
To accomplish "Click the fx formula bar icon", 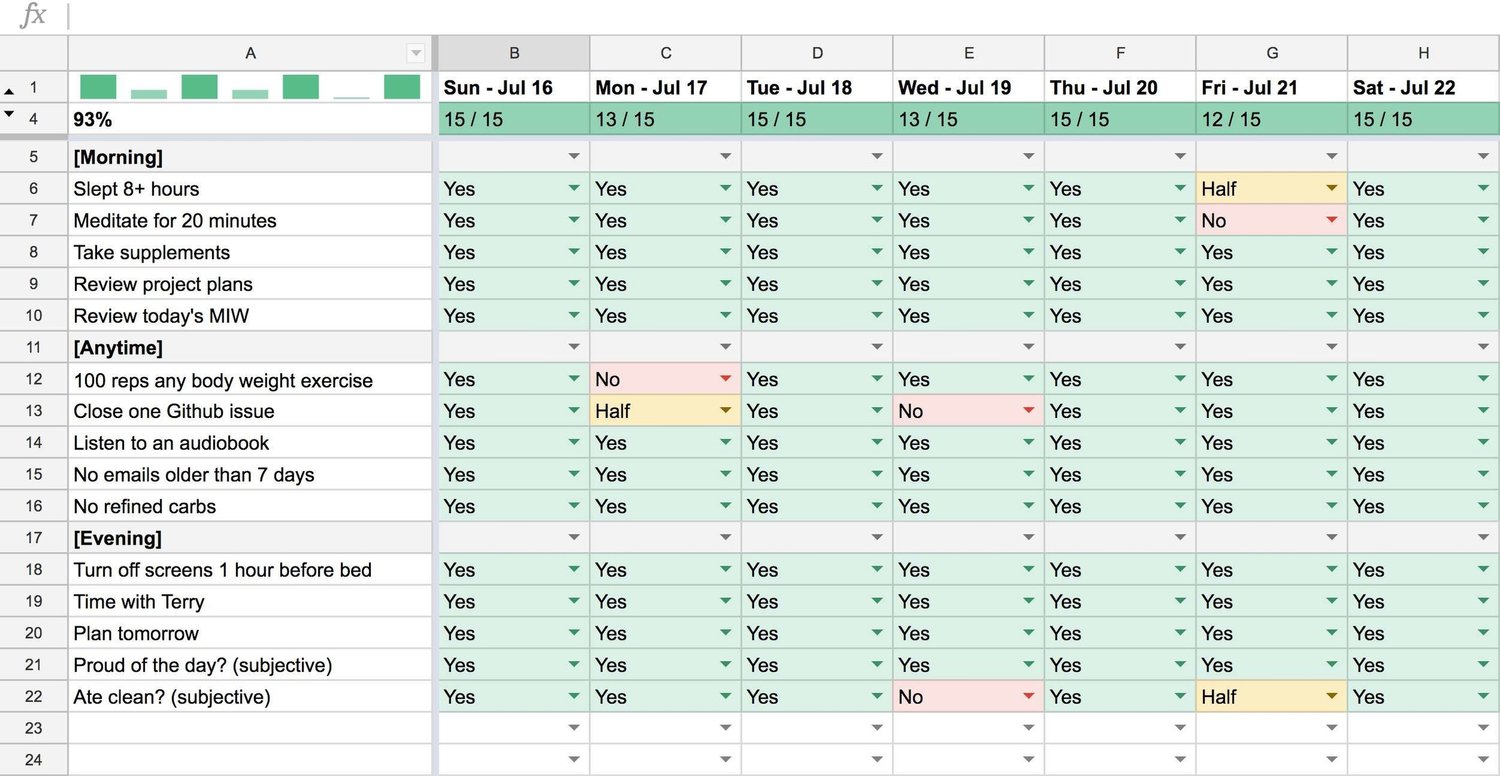I will pos(33,15).
